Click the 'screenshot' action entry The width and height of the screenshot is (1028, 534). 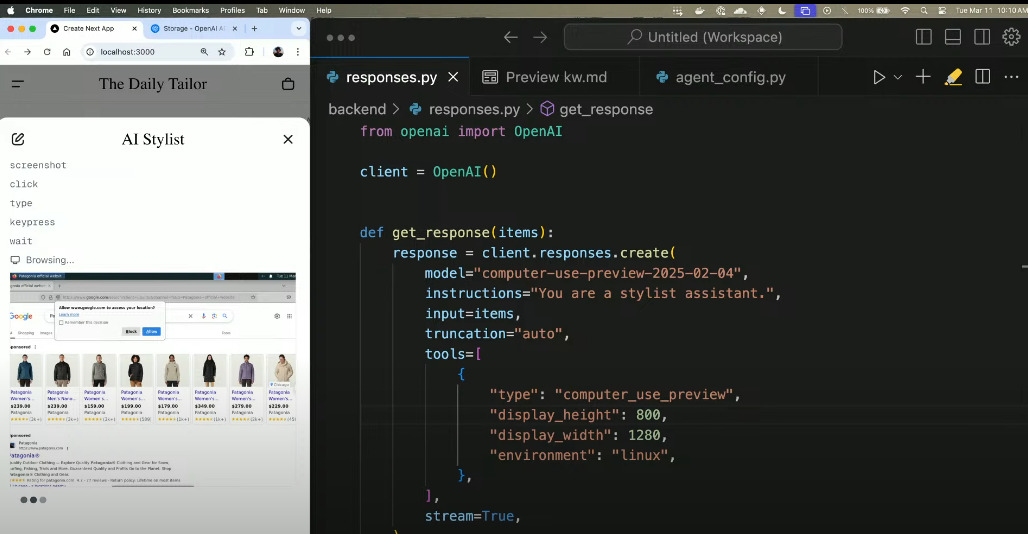tap(38, 165)
